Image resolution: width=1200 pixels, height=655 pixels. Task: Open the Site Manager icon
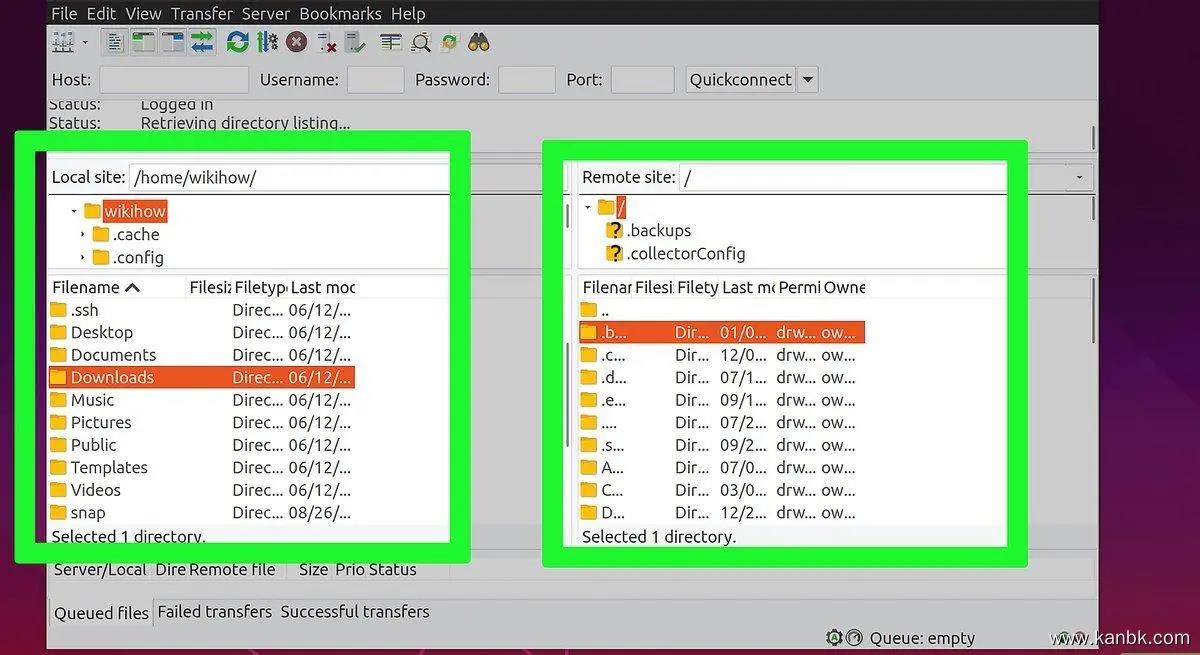pos(63,42)
